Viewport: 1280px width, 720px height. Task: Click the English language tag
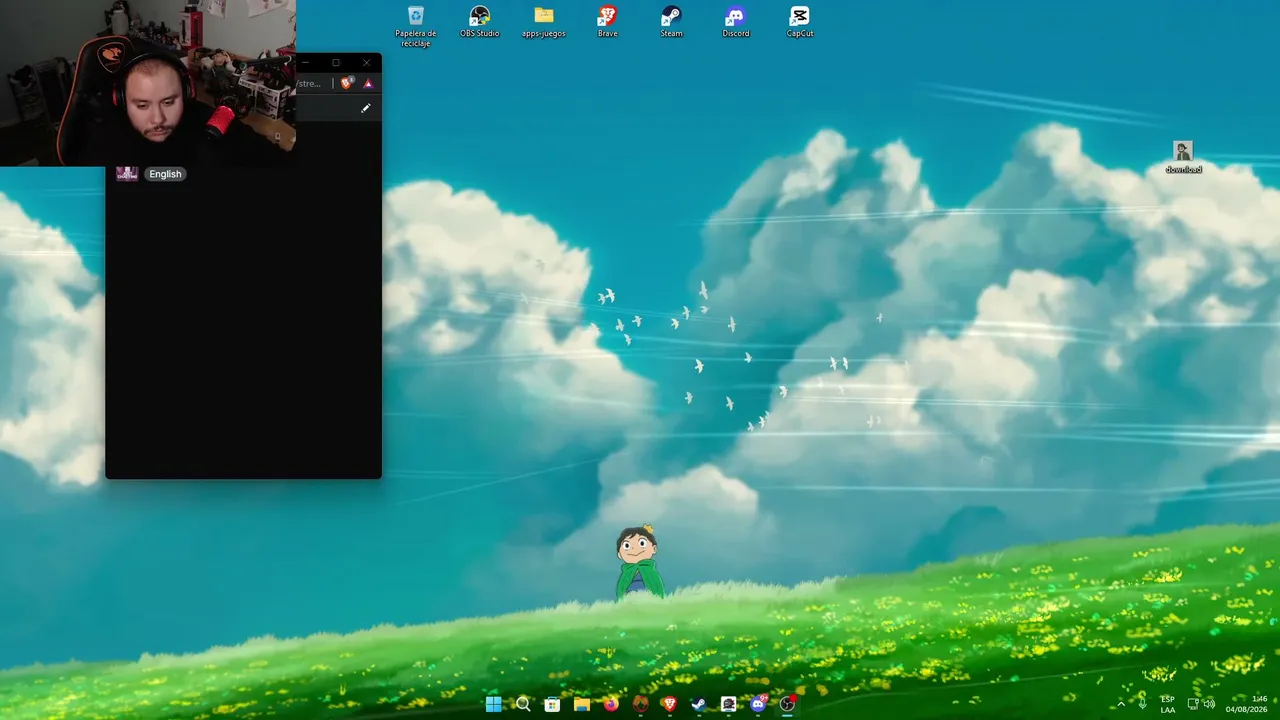(165, 174)
